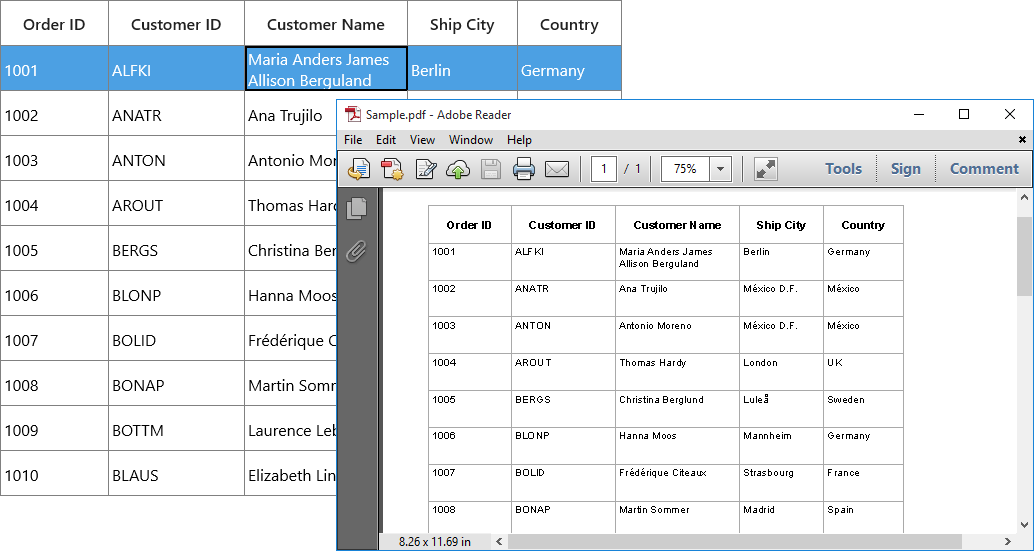The height and width of the screenshot is (551, 1034).
Task: Select the BONAP cell in the grid
Action: click(x=176, y=383)
